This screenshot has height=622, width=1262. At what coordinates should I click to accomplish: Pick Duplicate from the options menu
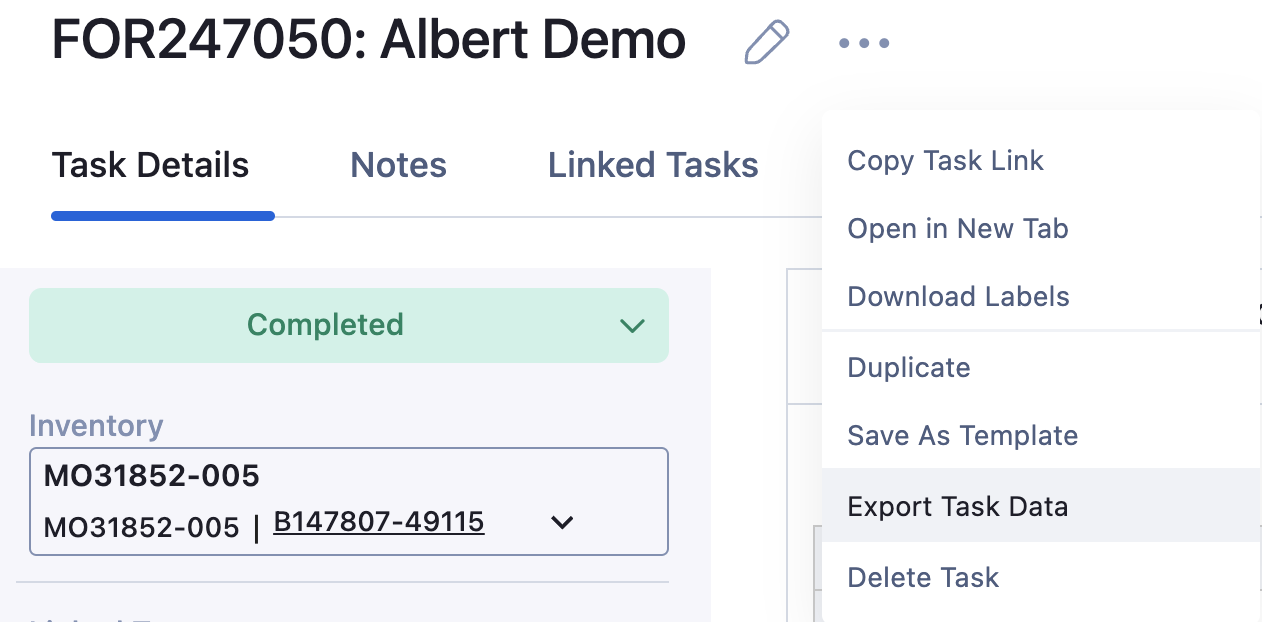click(x=908, y=368)
